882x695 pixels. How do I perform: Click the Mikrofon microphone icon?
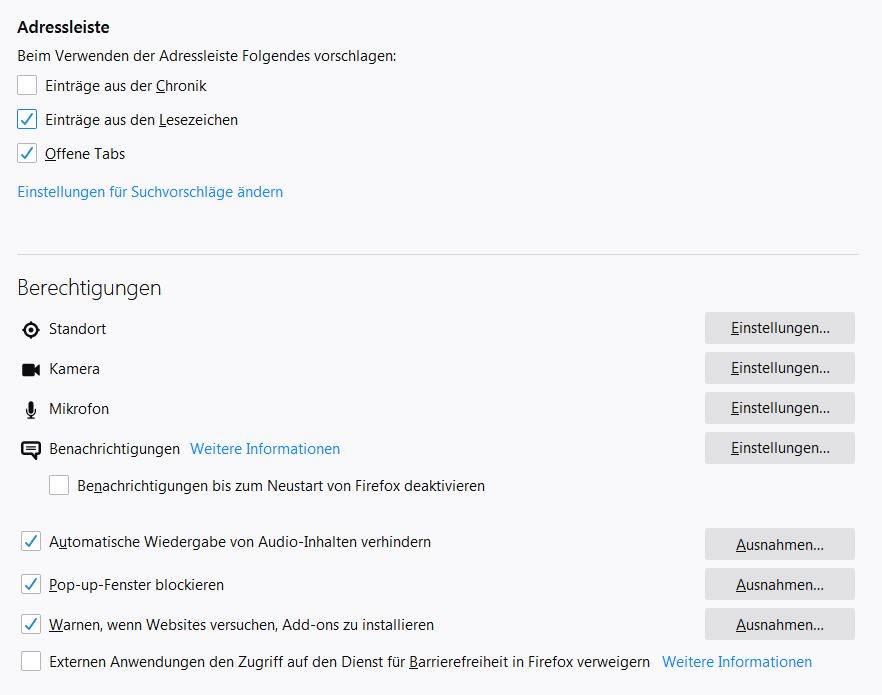coord(31,410)
